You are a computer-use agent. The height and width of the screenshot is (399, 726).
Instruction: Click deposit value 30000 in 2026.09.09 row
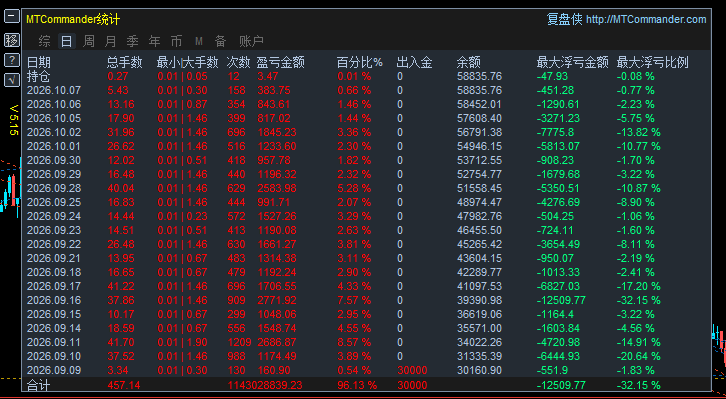pos(412,370)
